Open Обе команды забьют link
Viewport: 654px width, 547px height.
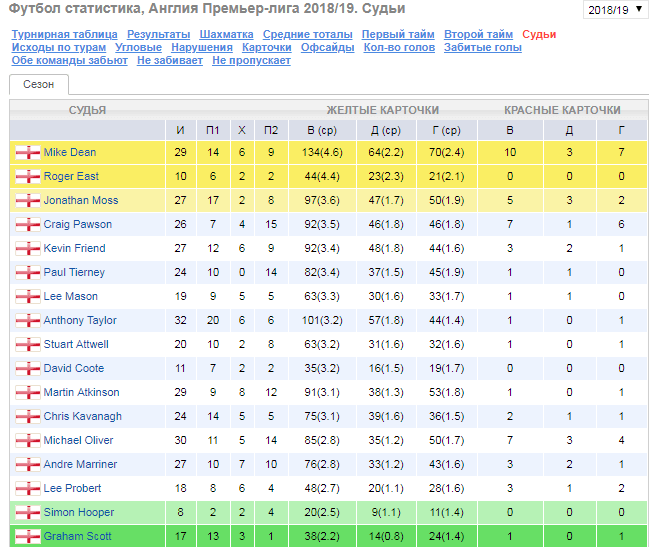point(70,60)
